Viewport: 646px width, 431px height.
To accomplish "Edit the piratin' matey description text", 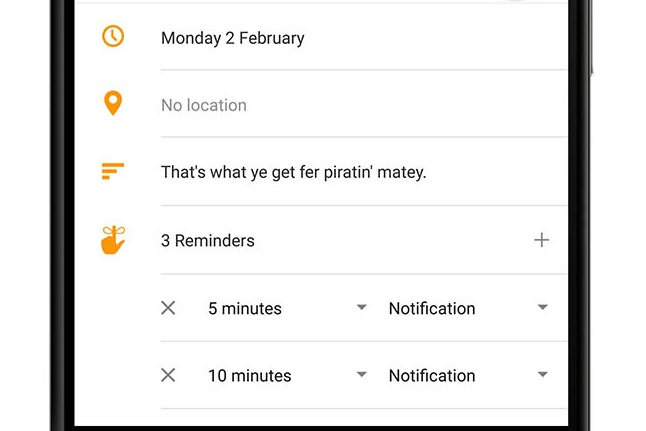I will pos(293,172).
